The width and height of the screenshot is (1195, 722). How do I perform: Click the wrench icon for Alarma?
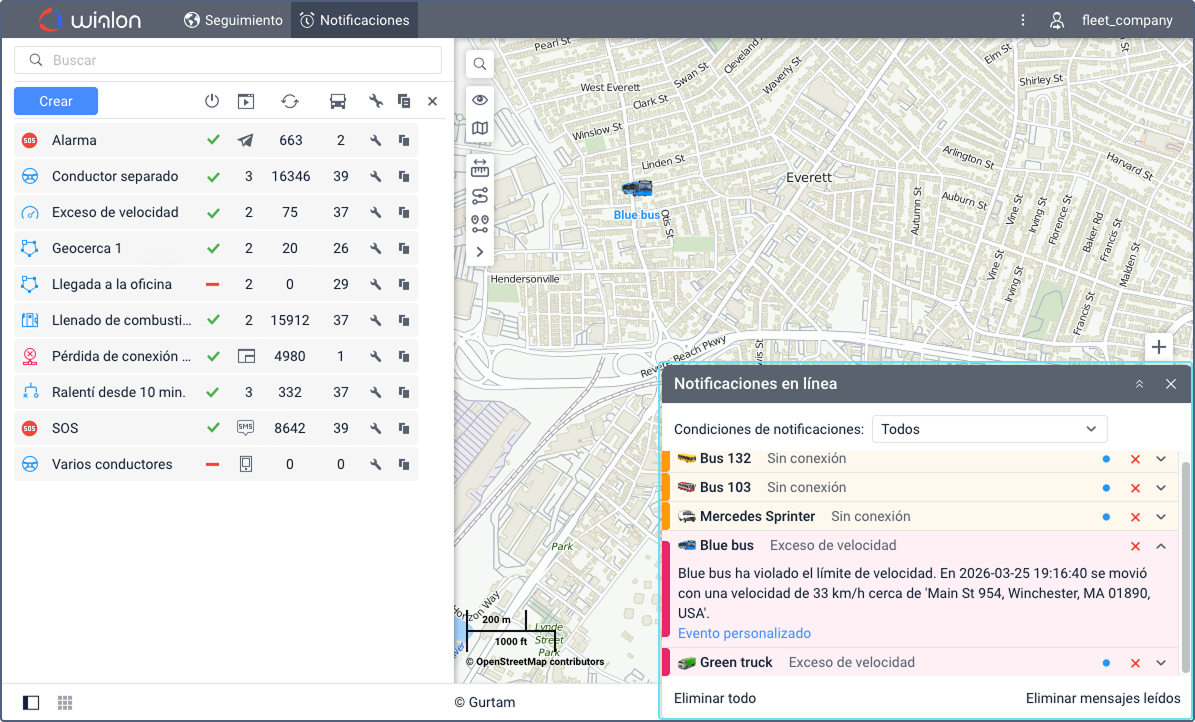376,141
